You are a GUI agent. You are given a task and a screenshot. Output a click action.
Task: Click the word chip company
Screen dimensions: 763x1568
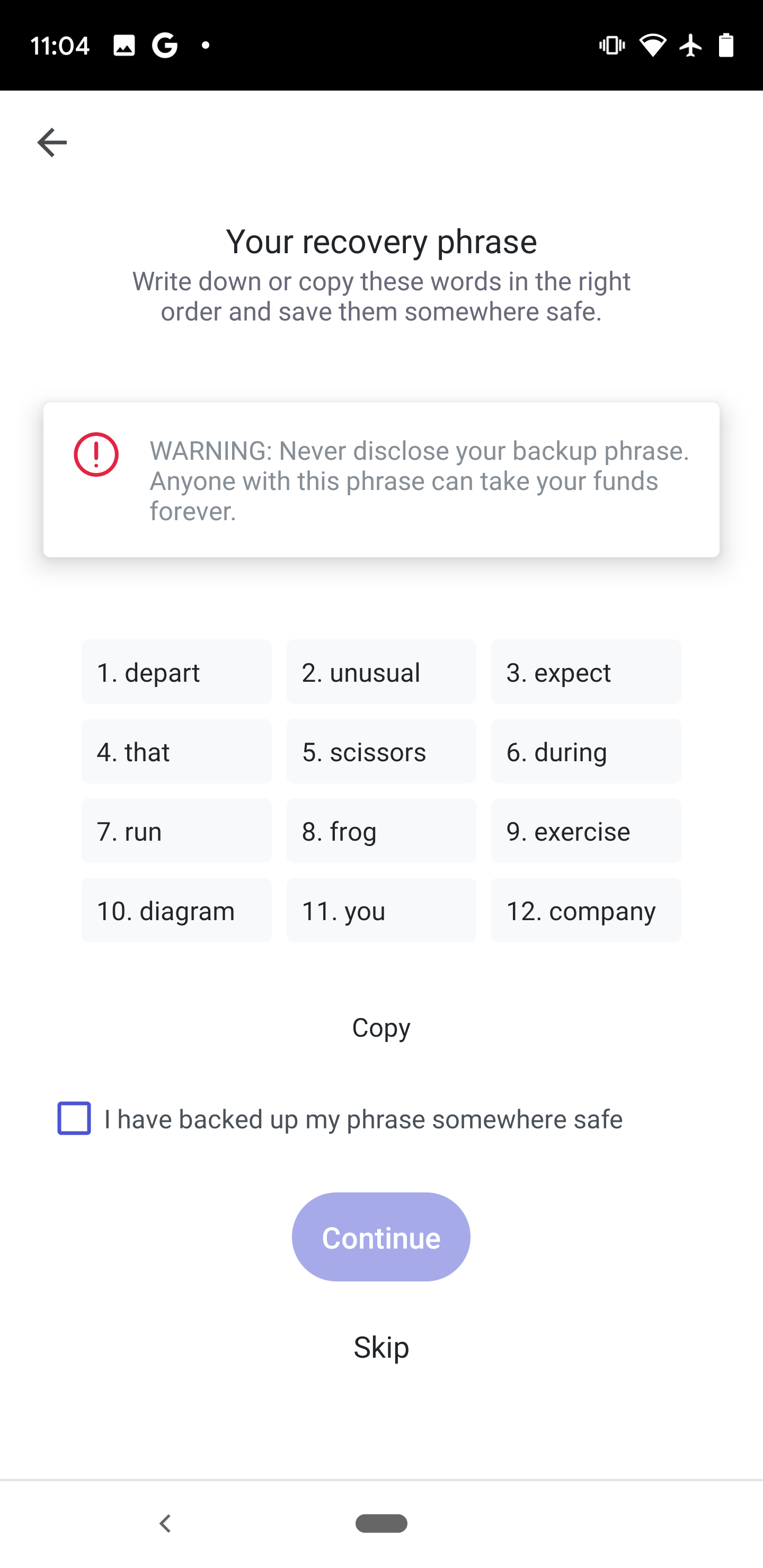pyautogui.click(x=585, y=911)
